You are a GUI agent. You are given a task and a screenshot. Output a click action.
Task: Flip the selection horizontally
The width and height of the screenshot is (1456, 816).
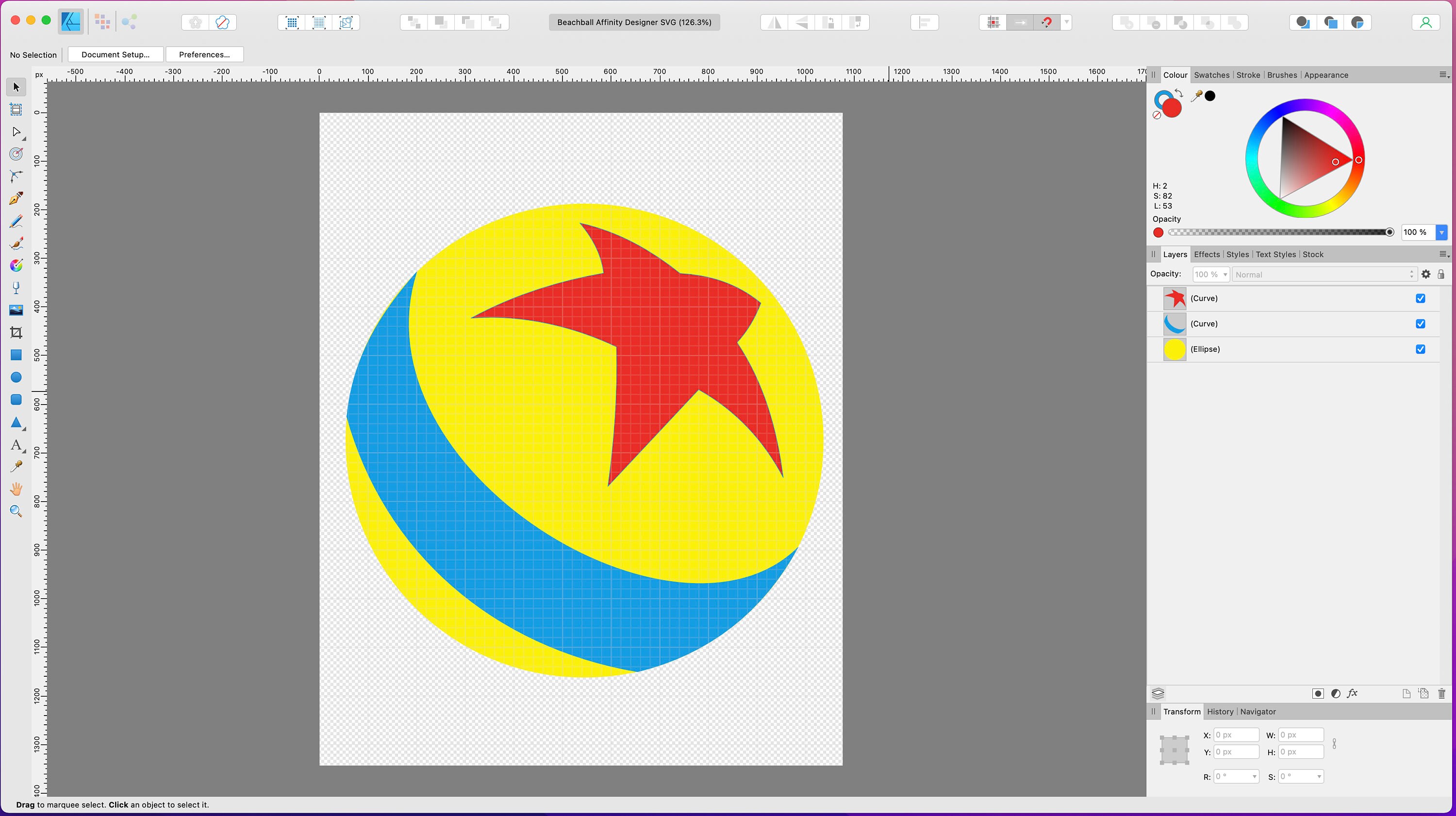click(x=773, y=22)
